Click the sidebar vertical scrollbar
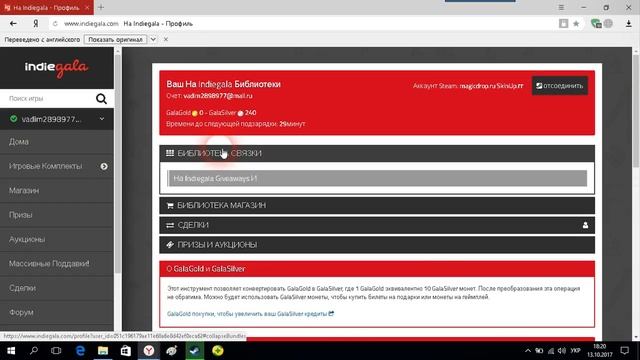Screen dimensions: 640x360 pos(118,163)
